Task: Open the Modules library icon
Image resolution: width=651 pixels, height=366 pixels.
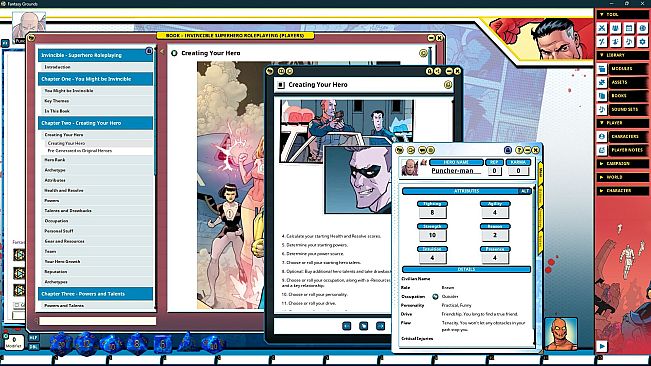Action: tap(602, 69)
